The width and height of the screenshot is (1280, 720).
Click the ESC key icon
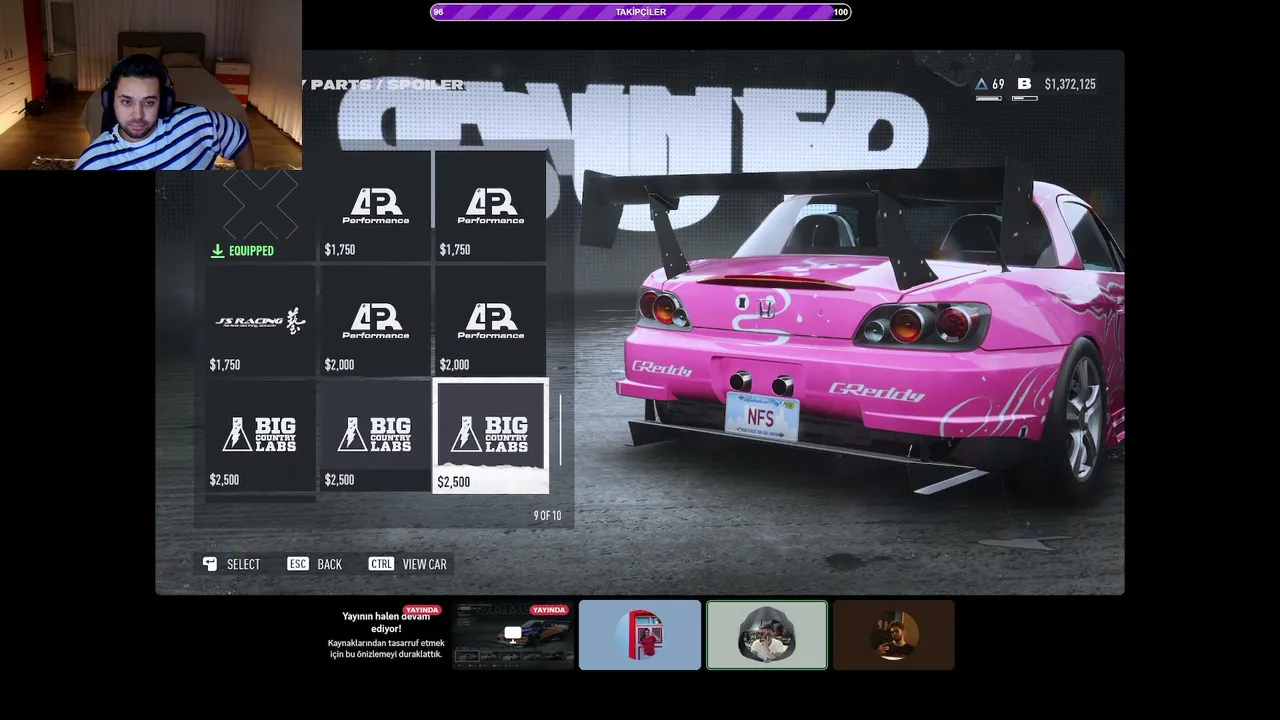coord(298,564)
